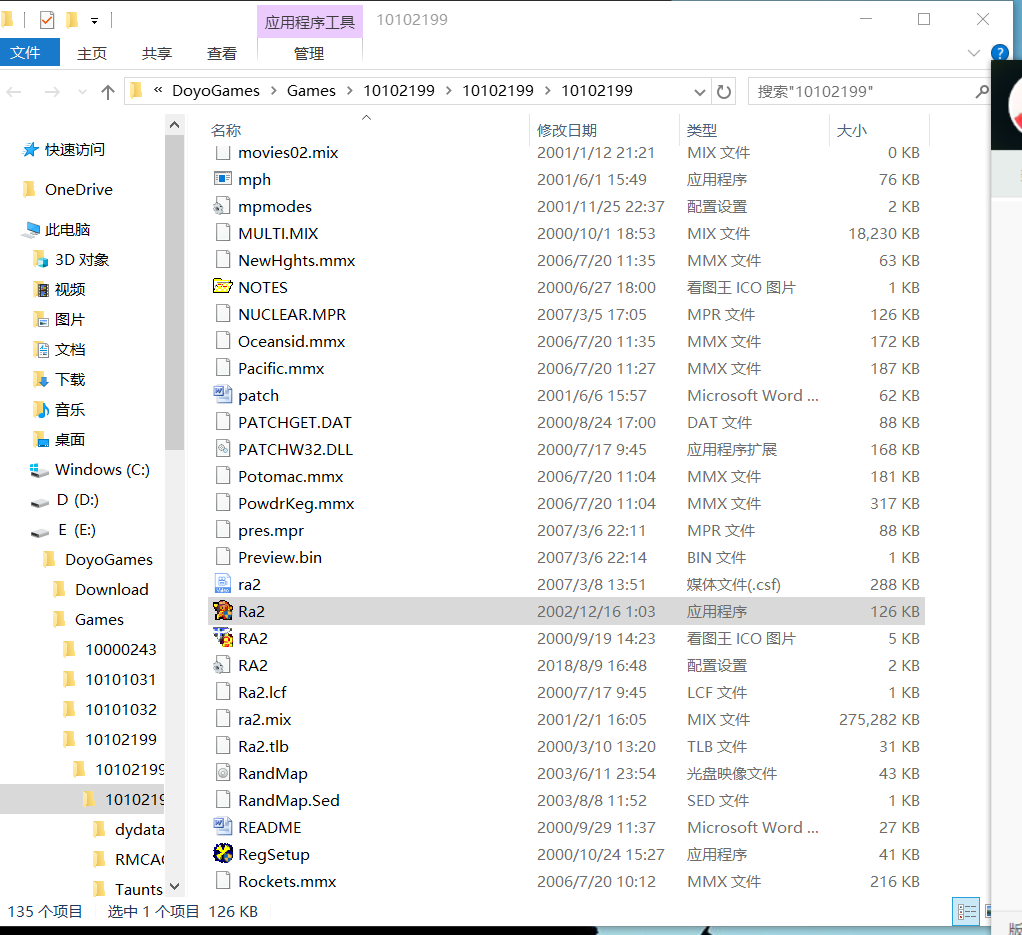Click the chevron after DoyoGames in address bar

[273, 91]
